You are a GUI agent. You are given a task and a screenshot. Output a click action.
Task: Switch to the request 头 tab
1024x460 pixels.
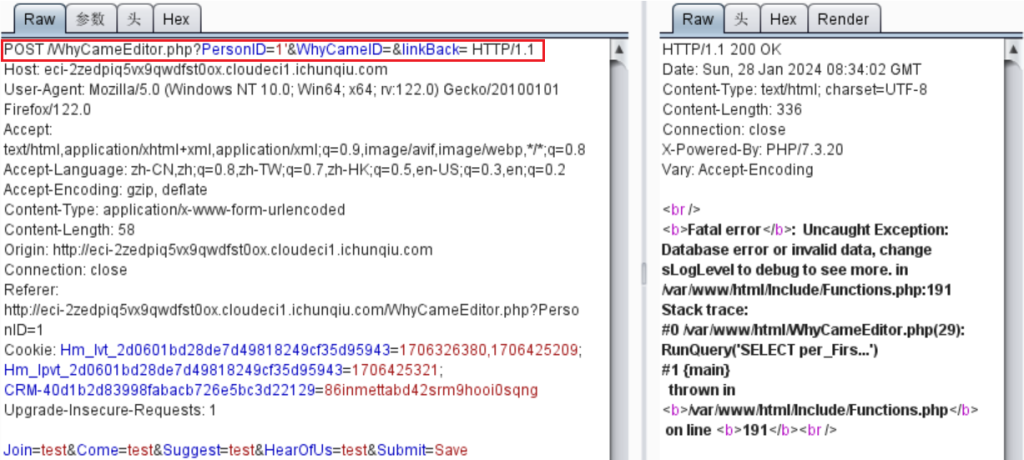[134, 19]
